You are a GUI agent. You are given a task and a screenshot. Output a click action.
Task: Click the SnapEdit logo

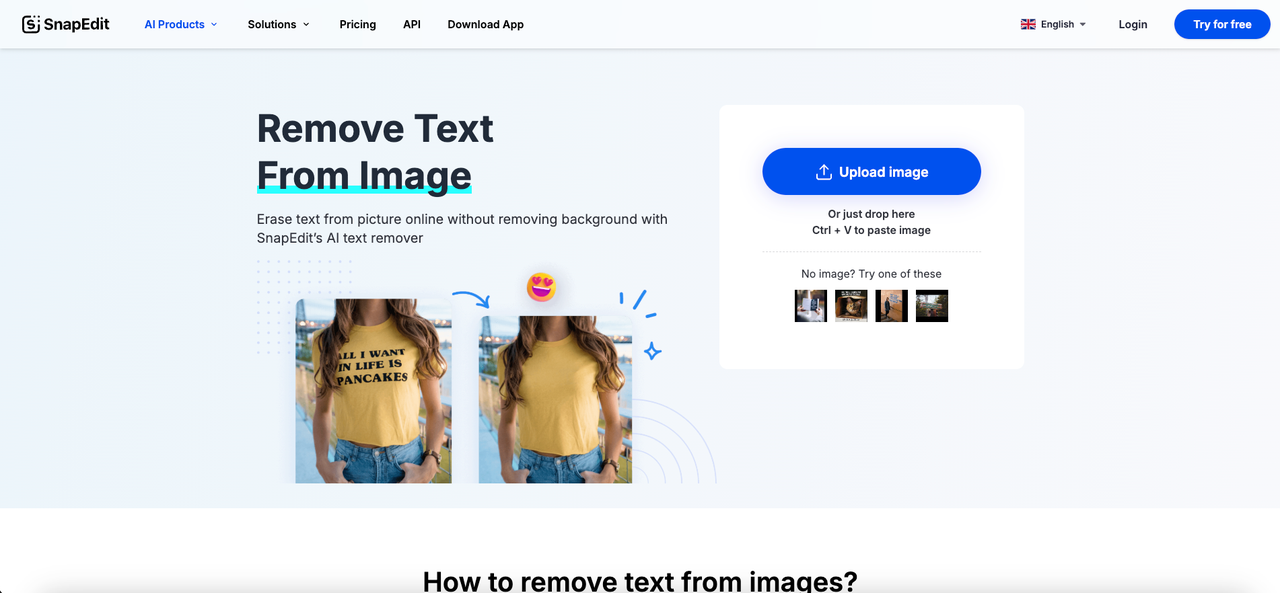(x=66, y=24)
